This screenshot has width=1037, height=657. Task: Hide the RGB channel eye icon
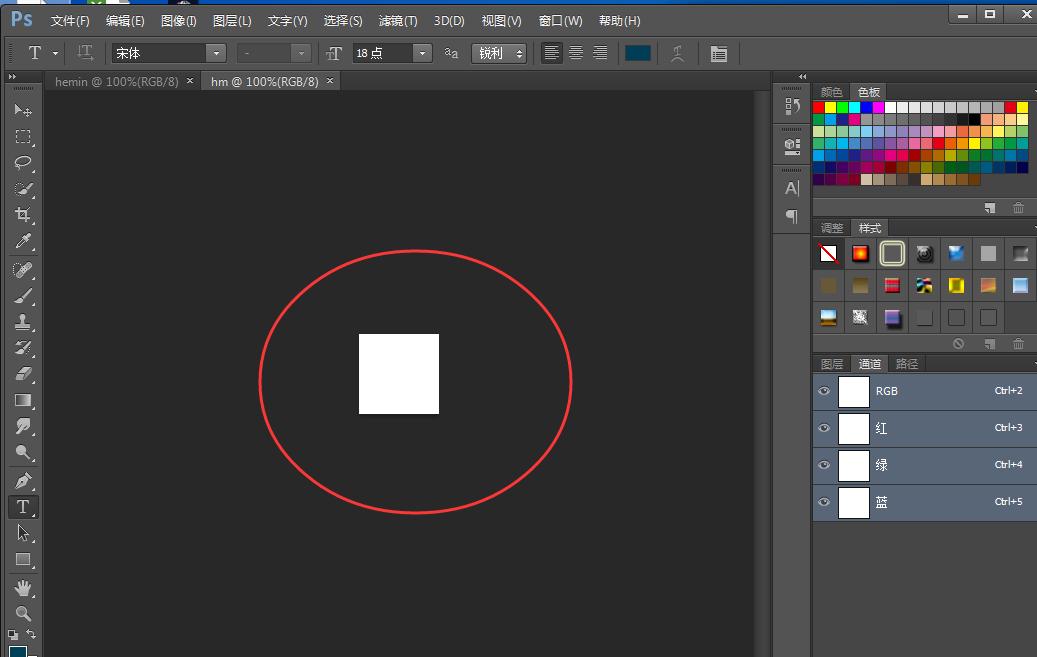click(824, 391)
